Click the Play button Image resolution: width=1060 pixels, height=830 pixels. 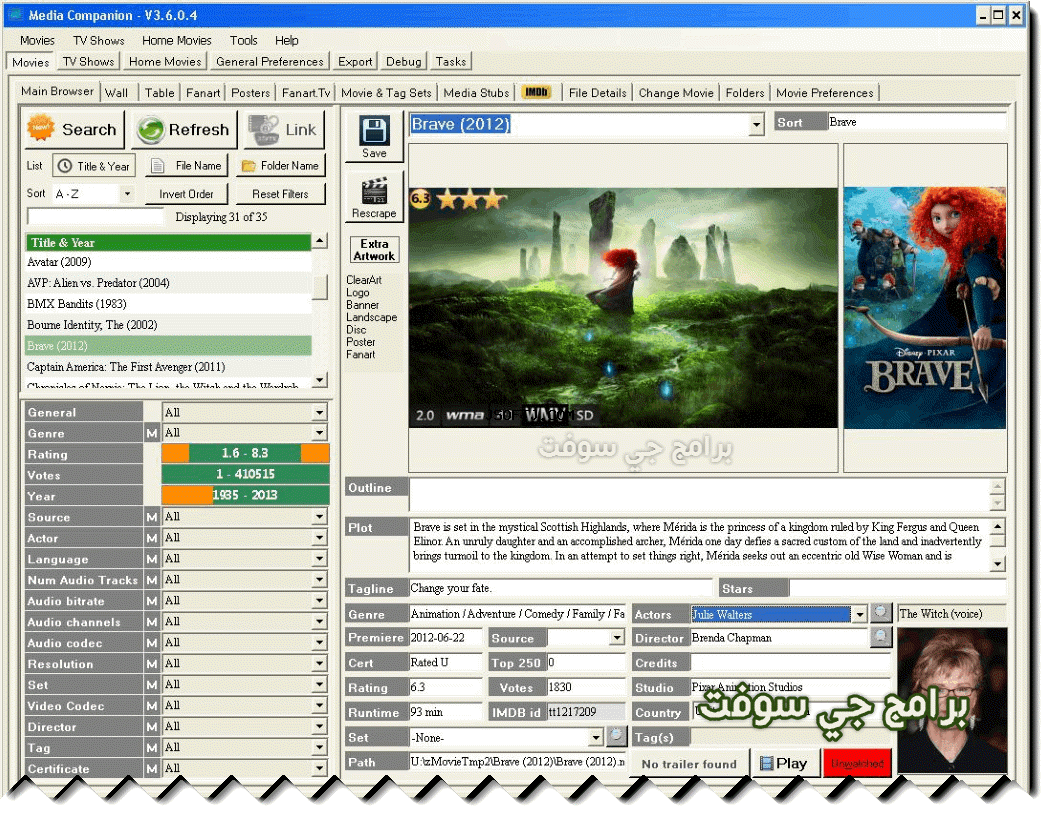(785, 763)
